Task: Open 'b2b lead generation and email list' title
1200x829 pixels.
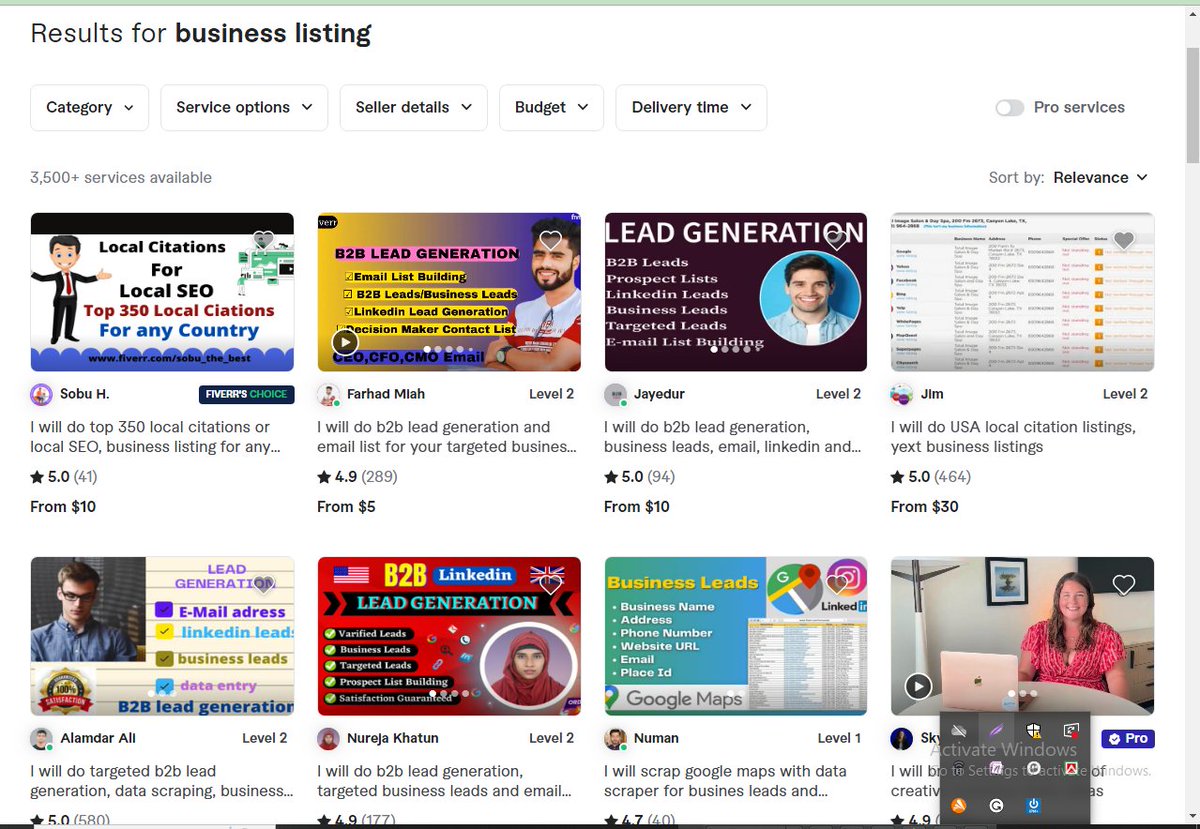Action: pyautogui.click(x=446, y=437)
